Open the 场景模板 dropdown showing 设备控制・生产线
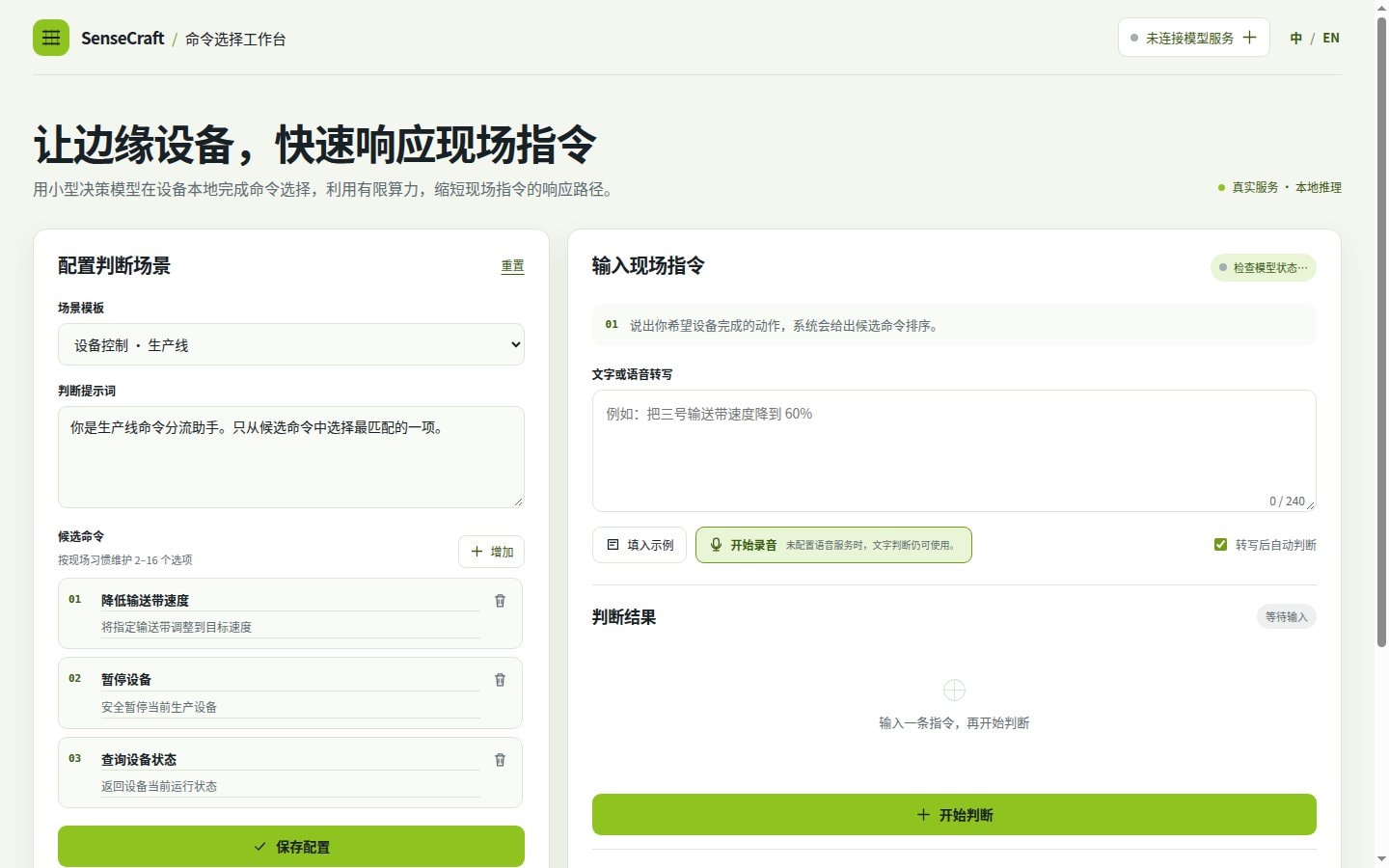 [291, 344]
